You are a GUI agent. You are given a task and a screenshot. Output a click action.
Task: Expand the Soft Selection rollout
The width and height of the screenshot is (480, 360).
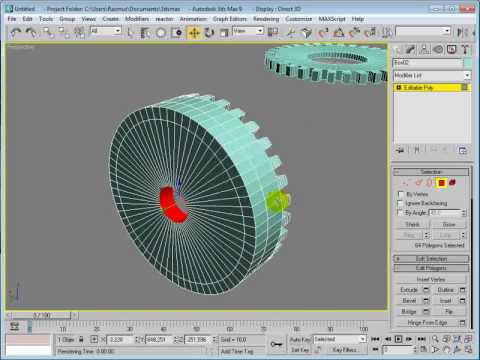431,259
